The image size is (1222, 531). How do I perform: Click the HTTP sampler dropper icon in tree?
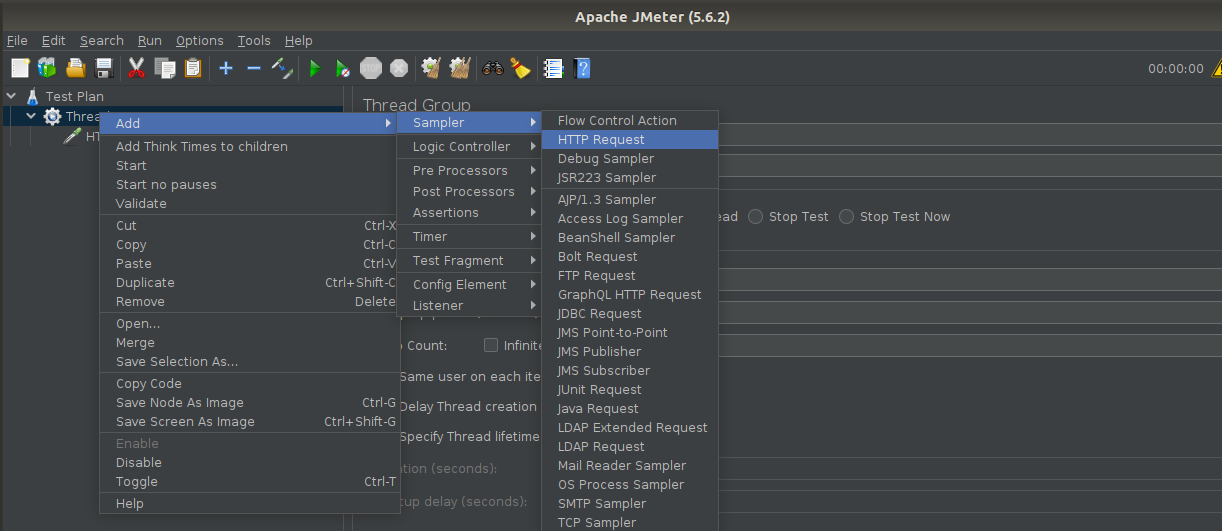pos(72,136)
